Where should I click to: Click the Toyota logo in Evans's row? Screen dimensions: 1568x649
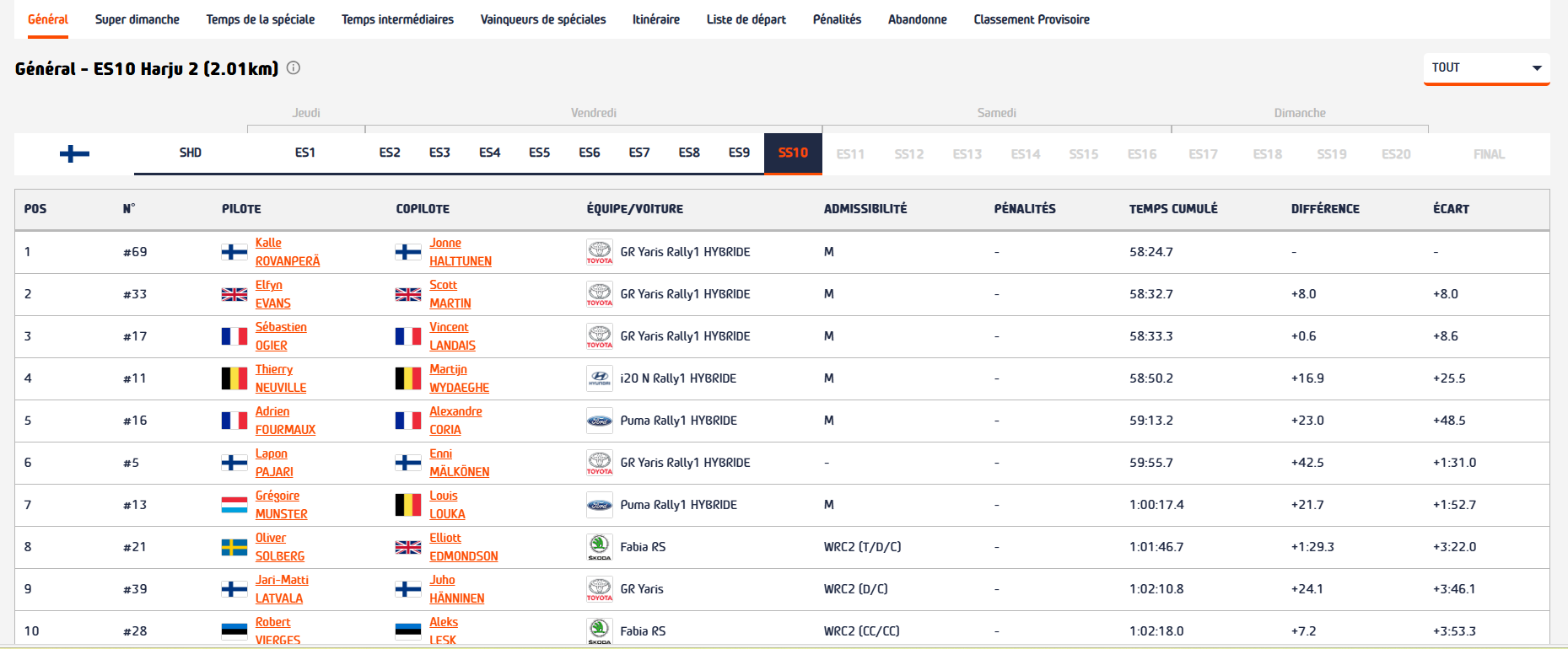click(600, 294)
